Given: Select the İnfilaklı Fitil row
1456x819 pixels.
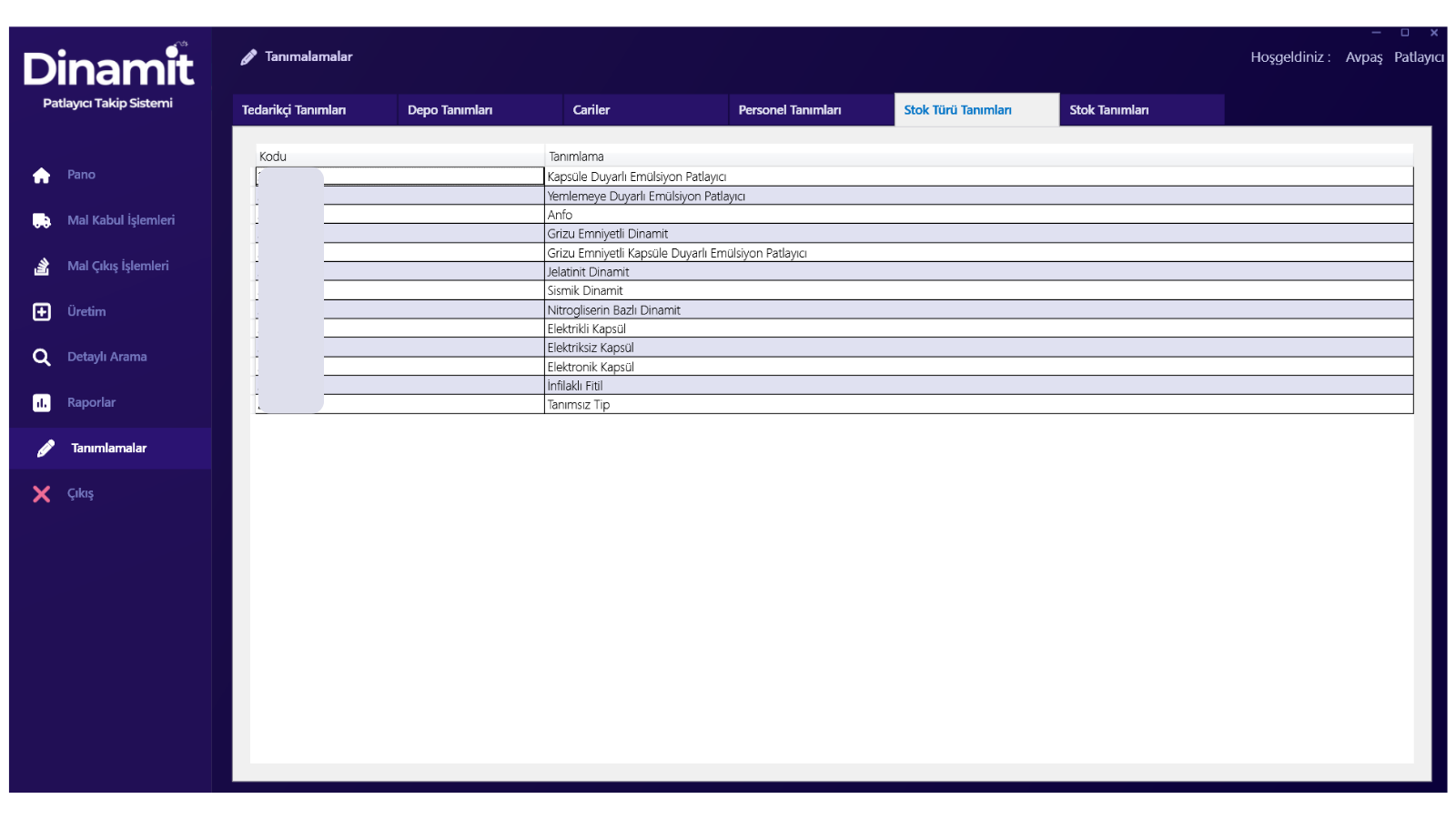Looking at the screenshot, I should pos(834,386).
